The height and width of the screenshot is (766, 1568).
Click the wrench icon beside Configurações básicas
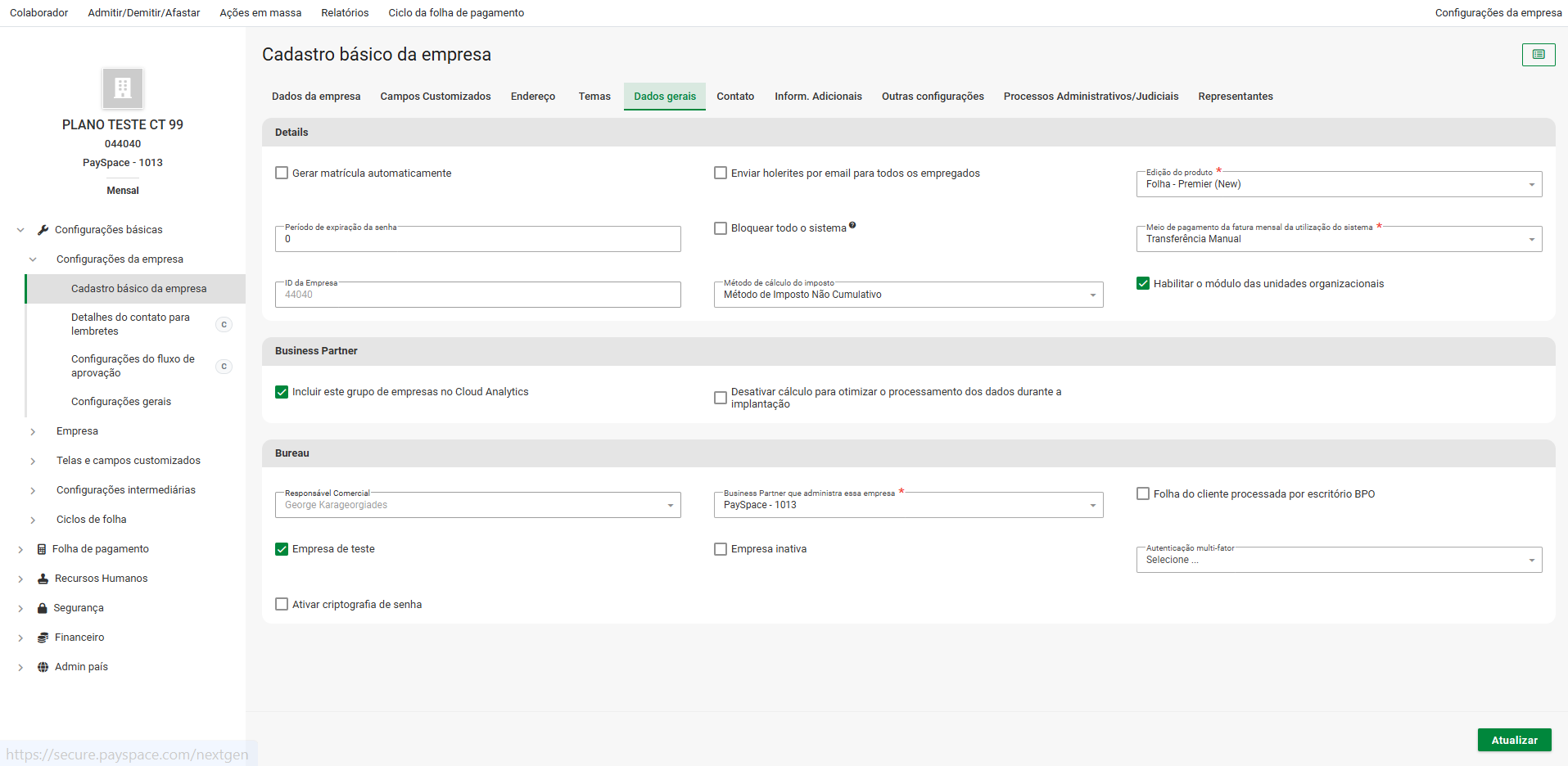[x=43, y=230]
